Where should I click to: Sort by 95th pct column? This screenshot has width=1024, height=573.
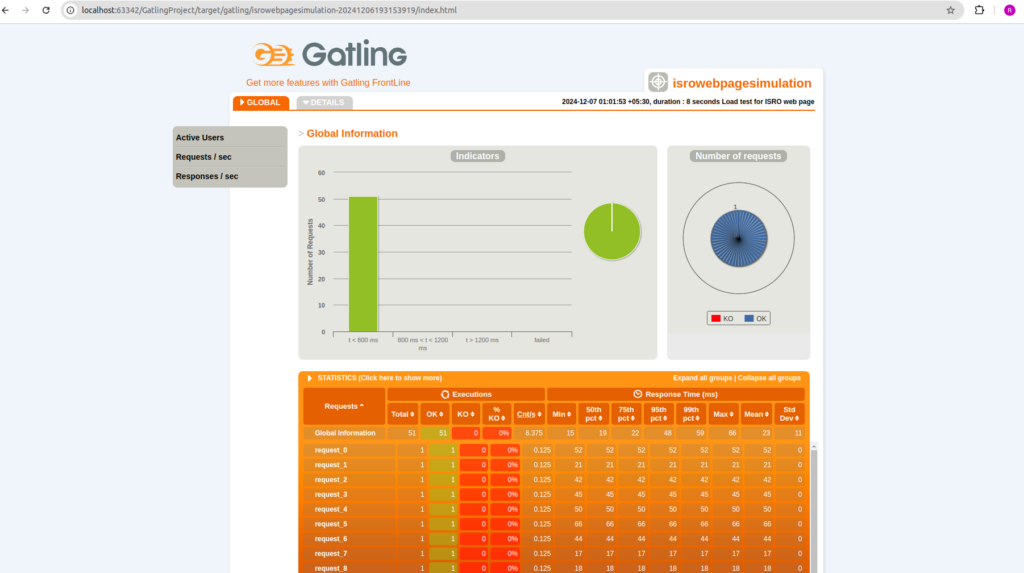click(658, 414)
